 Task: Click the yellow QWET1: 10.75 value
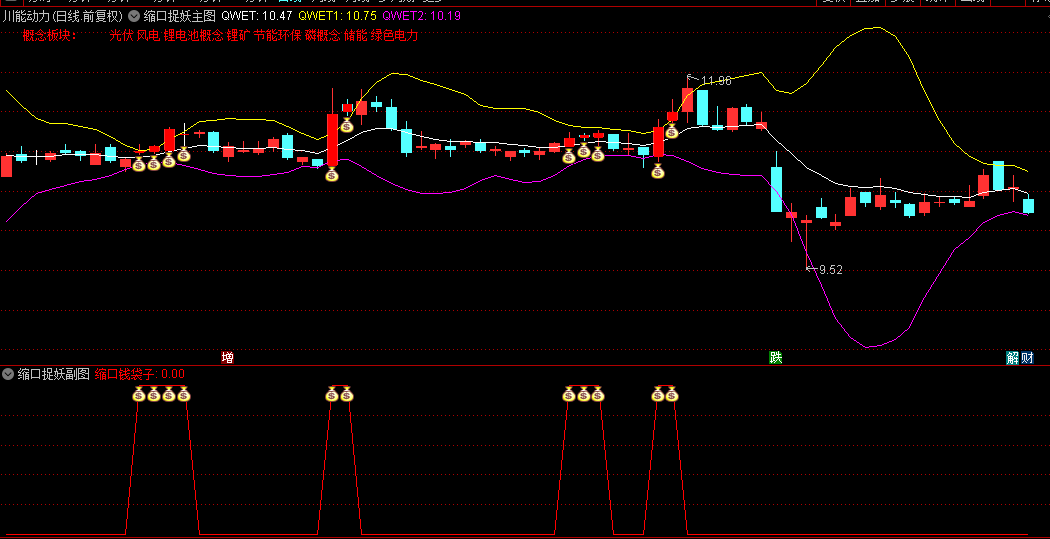click(338, 15)
